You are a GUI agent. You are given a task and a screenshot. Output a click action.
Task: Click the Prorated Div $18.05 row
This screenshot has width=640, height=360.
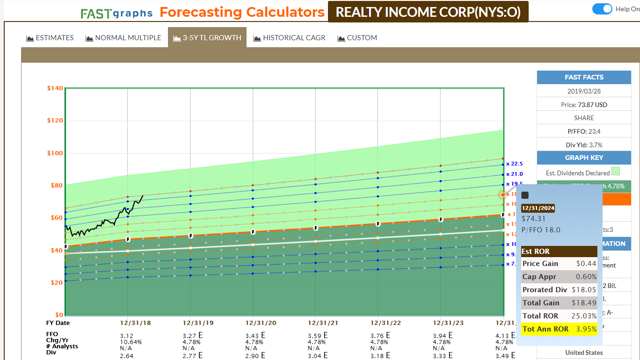559,290
